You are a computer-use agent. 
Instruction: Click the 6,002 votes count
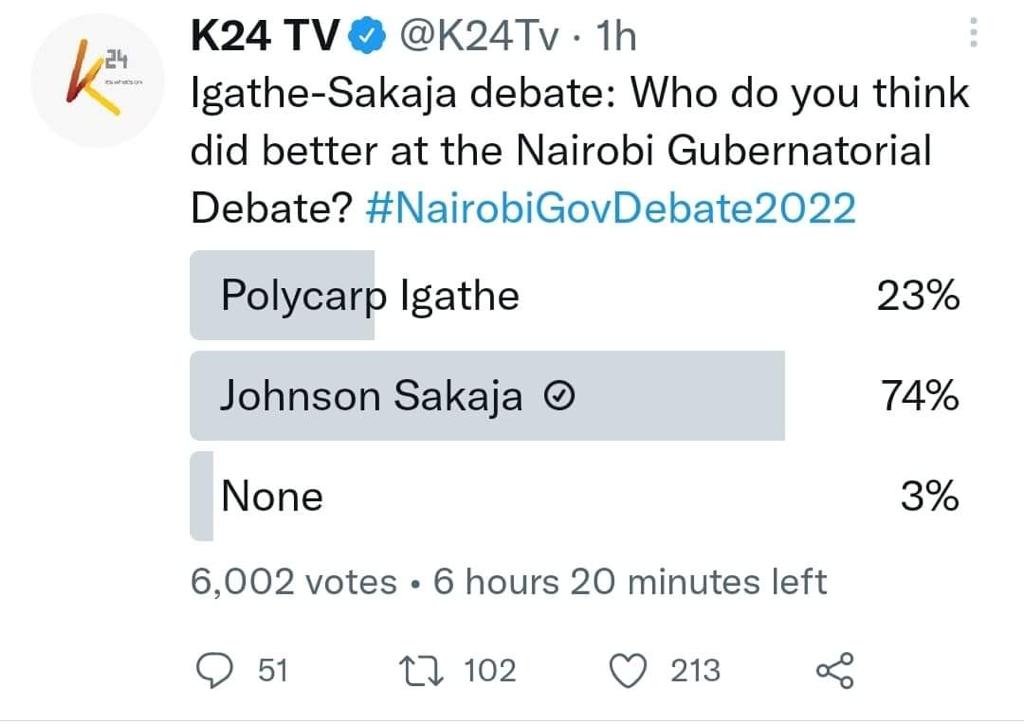pyautogui.click(x=293, y=581)
